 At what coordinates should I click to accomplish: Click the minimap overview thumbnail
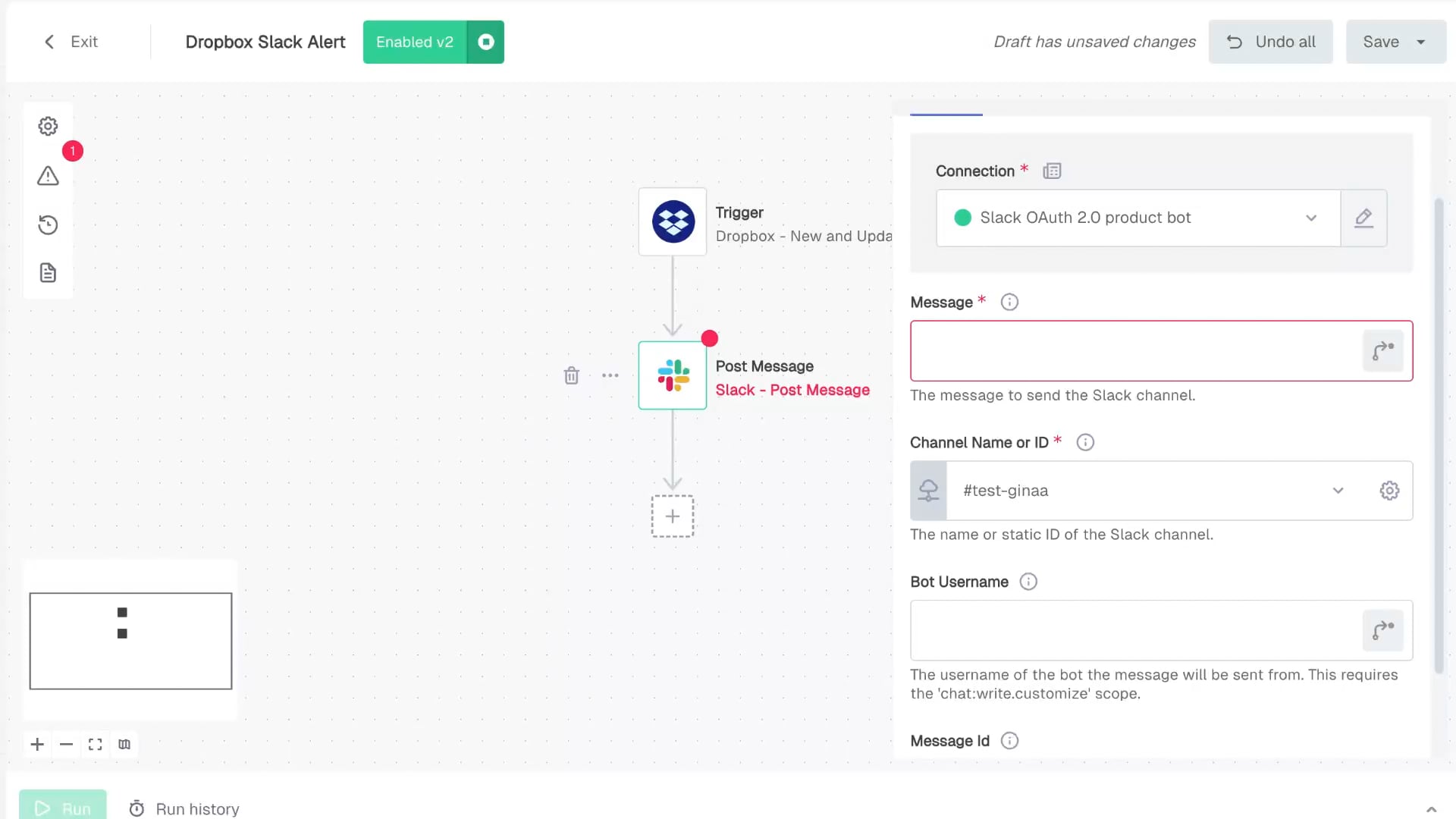click(130, 642)
